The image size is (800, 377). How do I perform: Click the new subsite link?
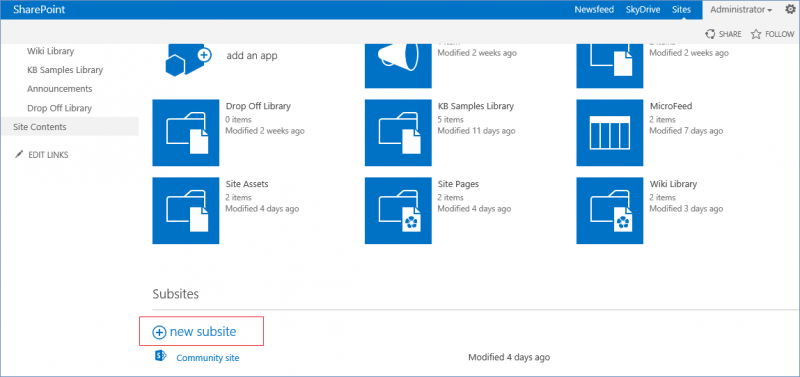(203, 332)
